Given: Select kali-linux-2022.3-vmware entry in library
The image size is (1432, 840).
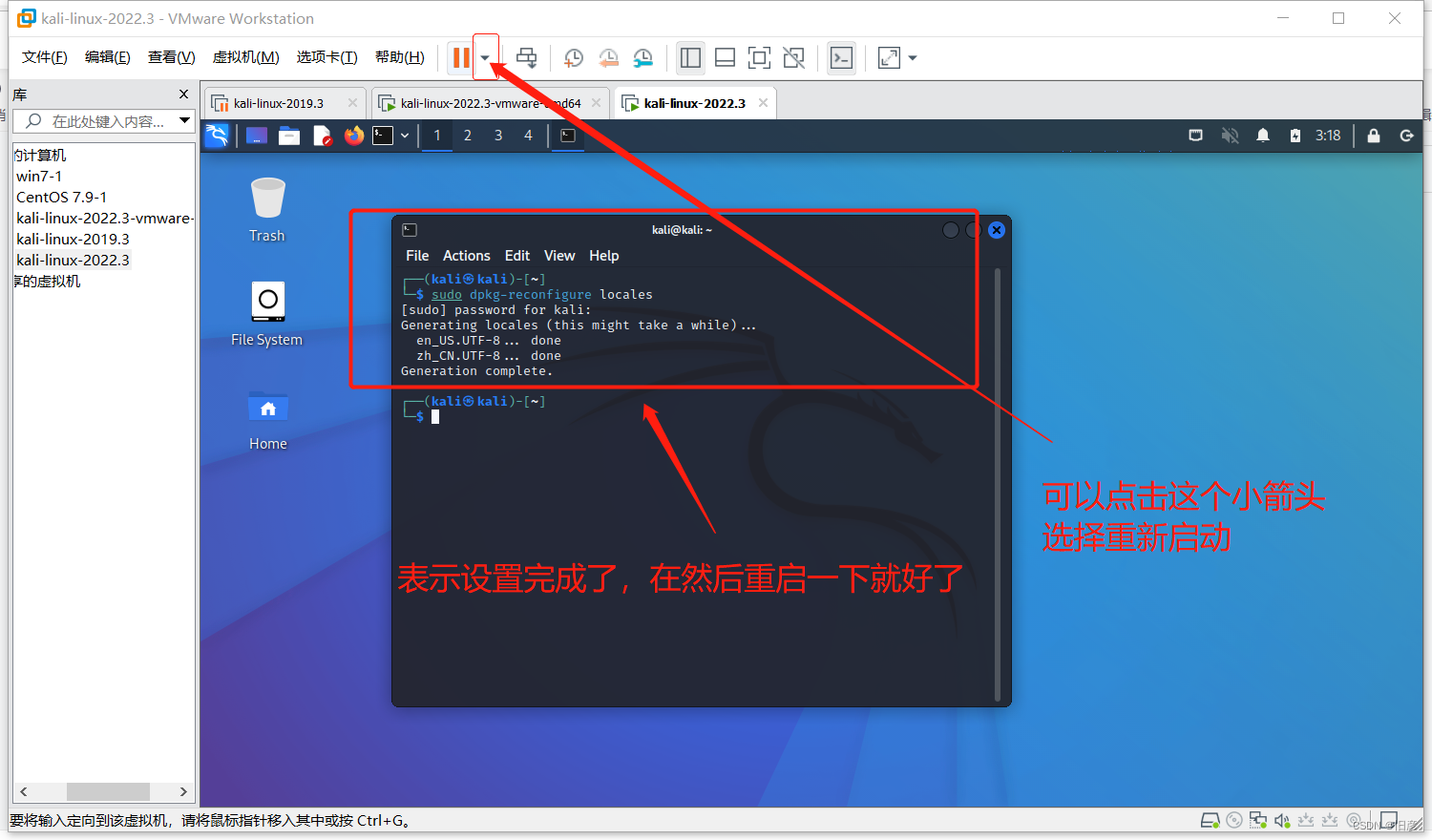Looking at the screenshot, I should coord(104,219).
